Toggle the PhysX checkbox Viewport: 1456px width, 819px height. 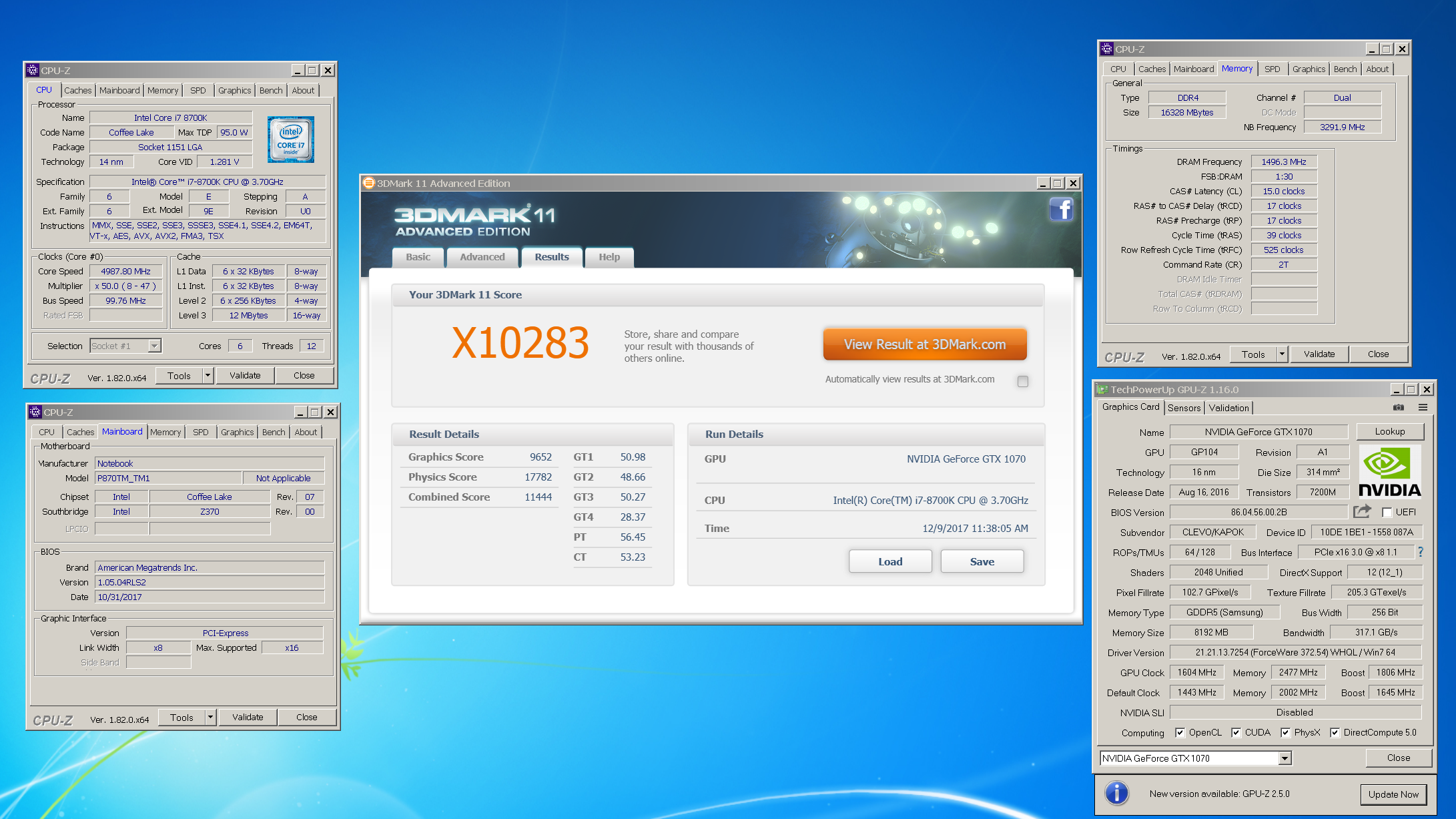tap(1285, 732)
